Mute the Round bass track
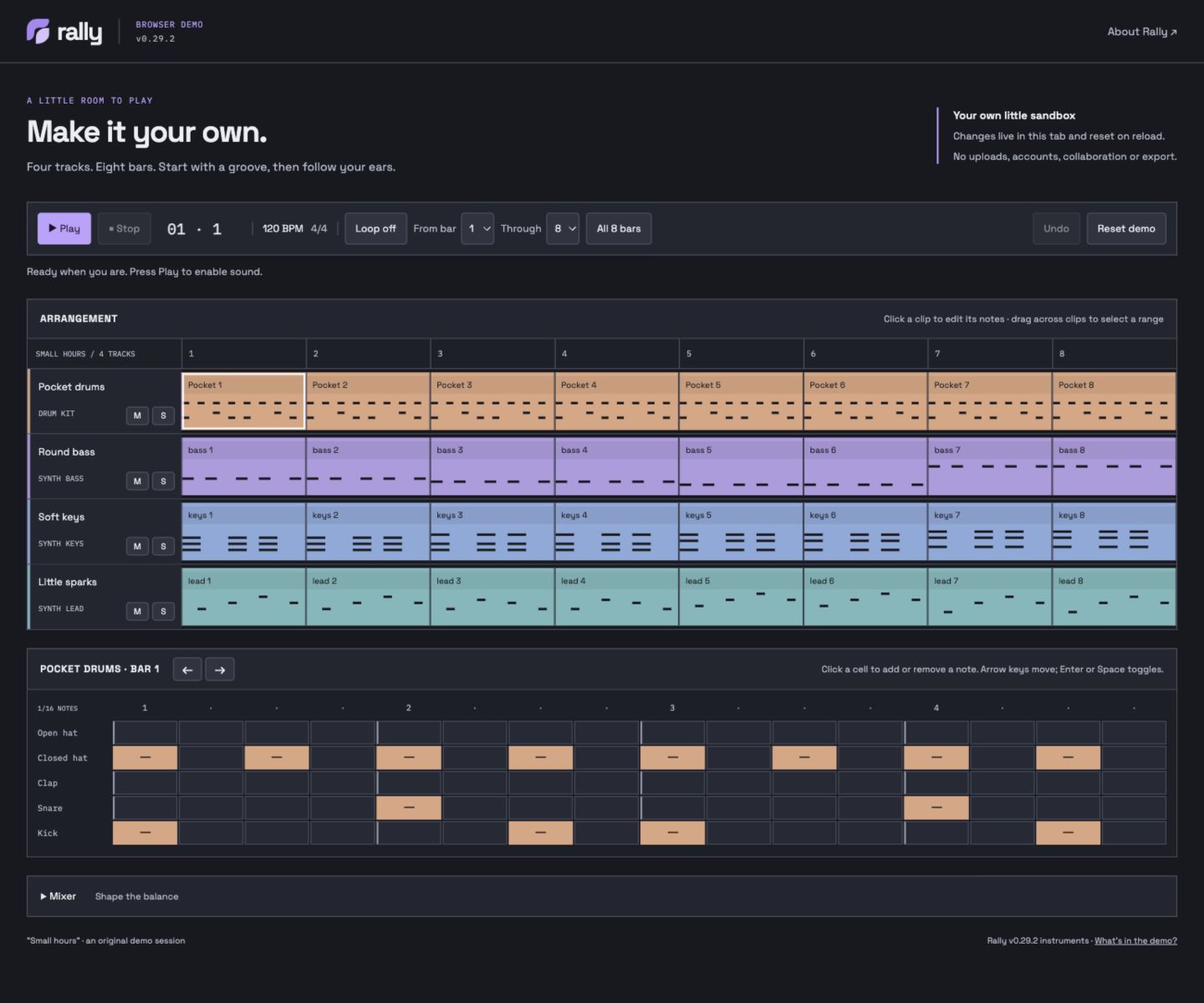Image resolution: width=1204 pixels, height=1003 pixels. 137,481
